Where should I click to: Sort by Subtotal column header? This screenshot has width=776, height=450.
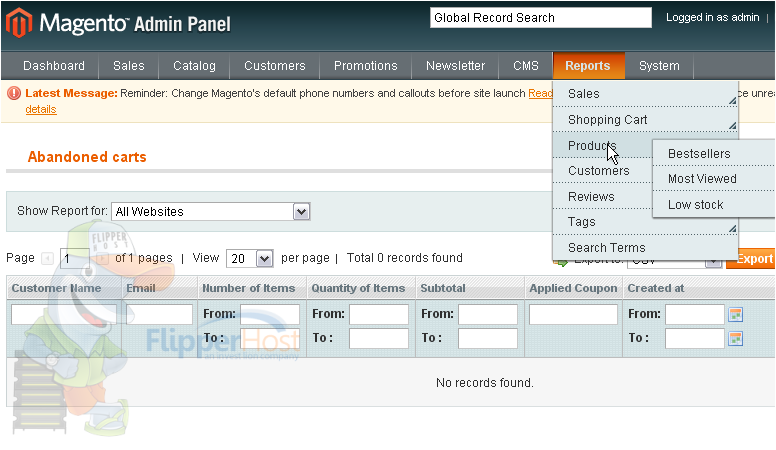point(443,288)
